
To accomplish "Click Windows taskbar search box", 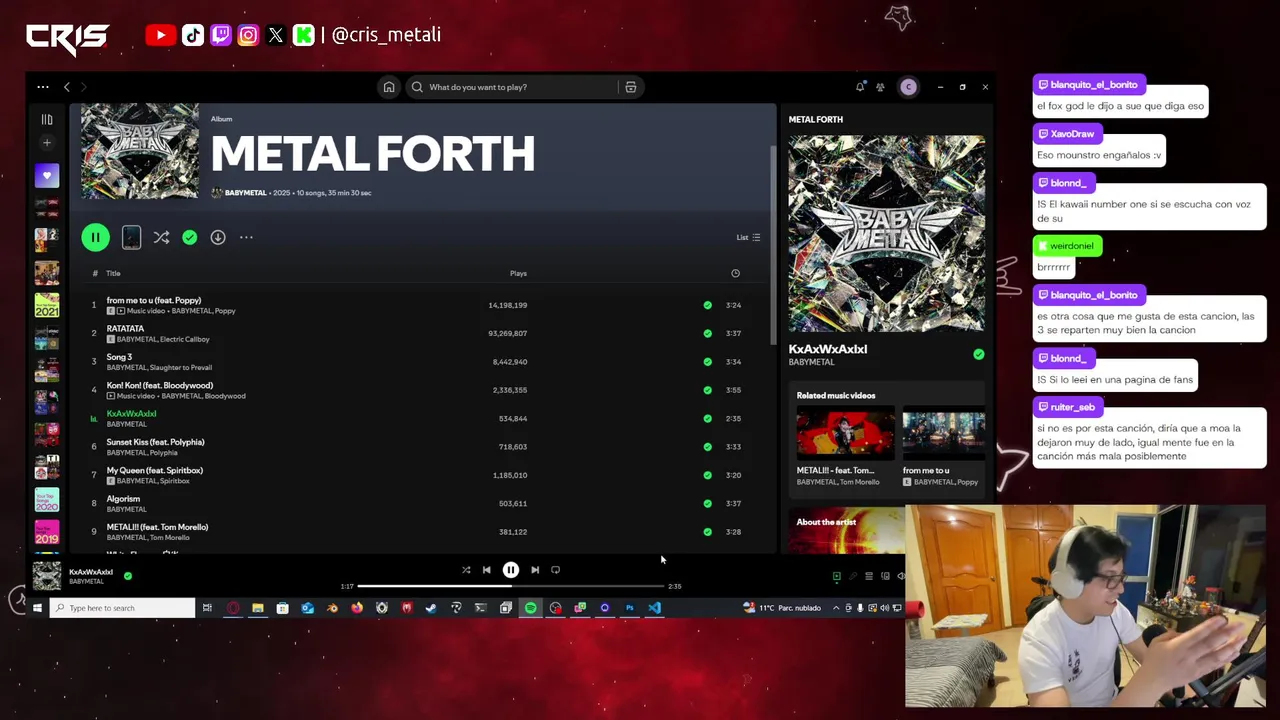I will [x=122, y=608].
